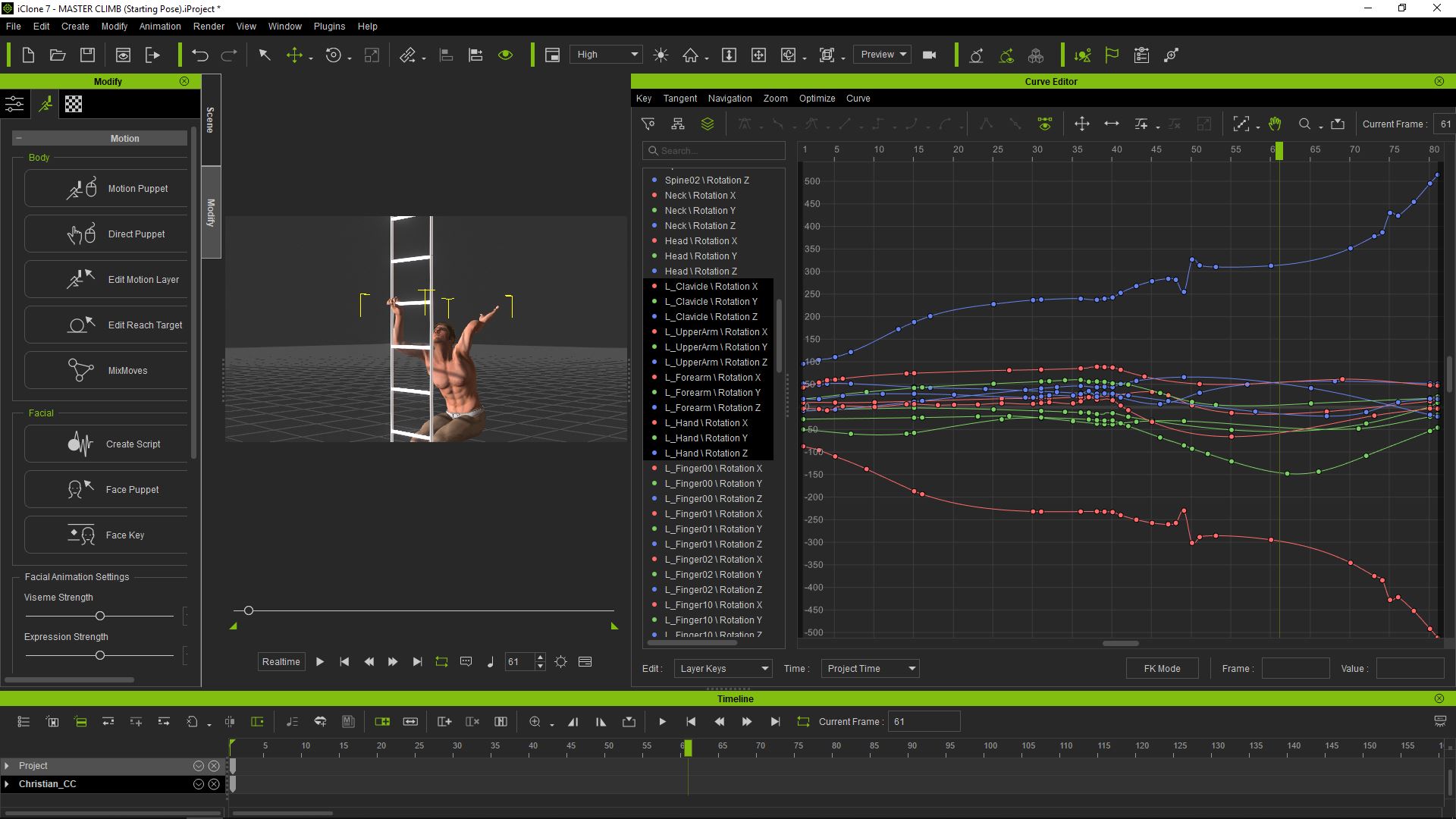Click the Redo arrow icon
The width and height of the screenshot is (1456, 819).
[229, 55]
